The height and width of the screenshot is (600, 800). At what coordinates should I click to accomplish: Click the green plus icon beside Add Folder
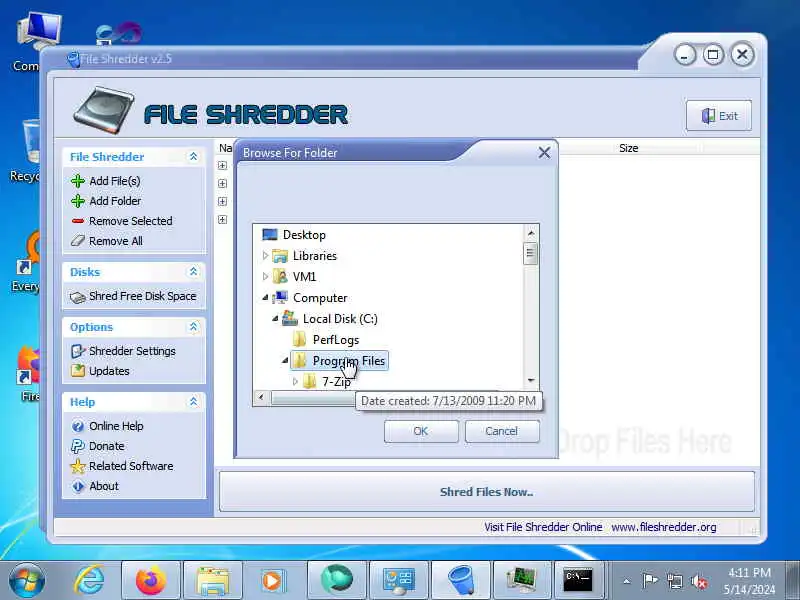78,201
